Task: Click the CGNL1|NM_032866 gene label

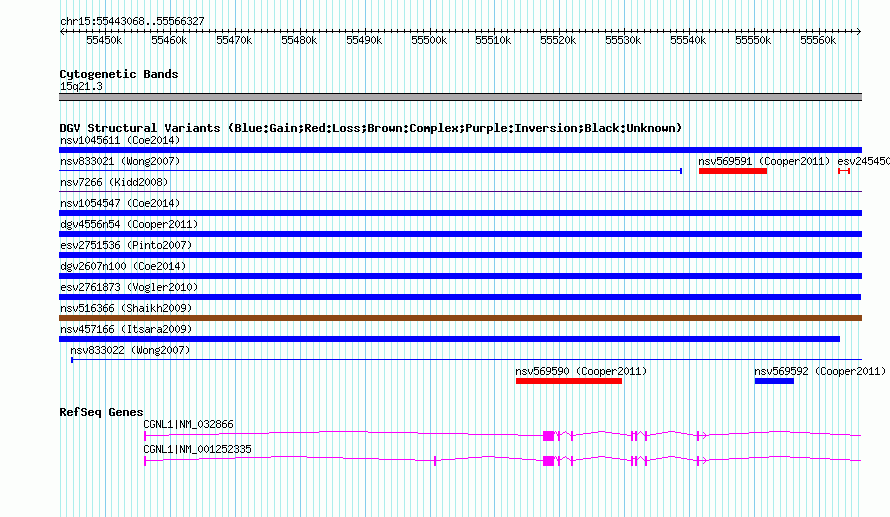Action: 188,424
